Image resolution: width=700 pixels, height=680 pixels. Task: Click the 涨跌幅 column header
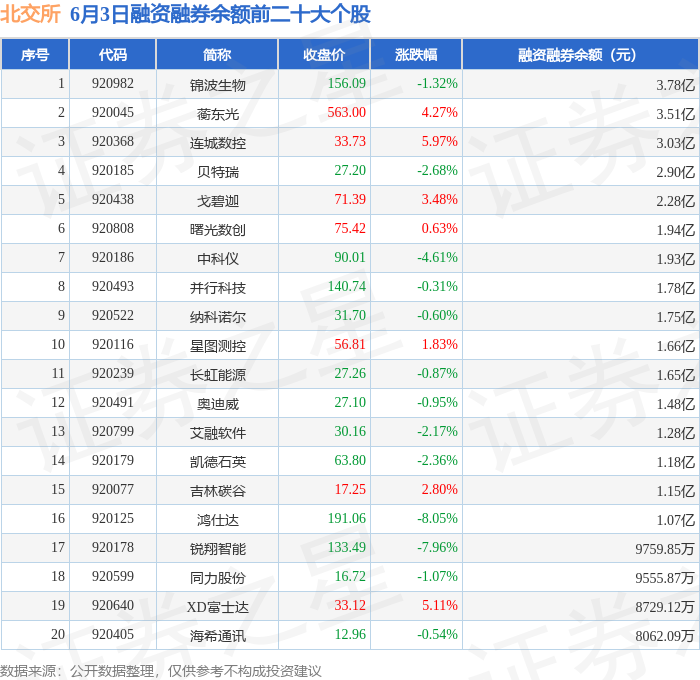(x=416, y=54)
